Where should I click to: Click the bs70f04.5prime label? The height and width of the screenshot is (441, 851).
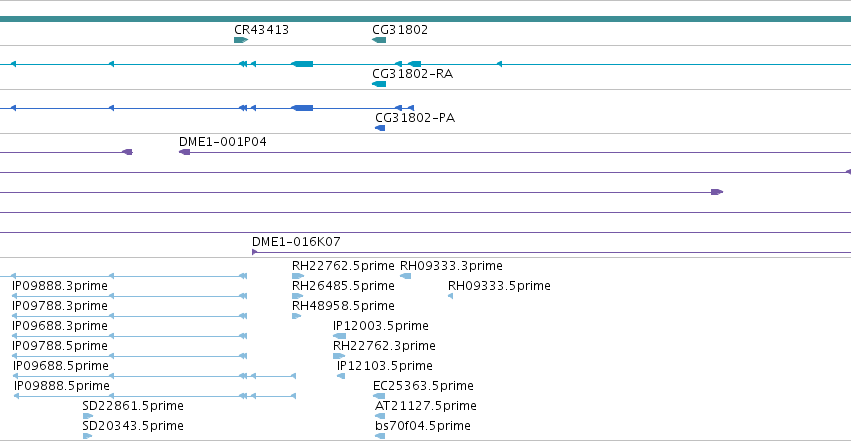click(x=423, y=426)
